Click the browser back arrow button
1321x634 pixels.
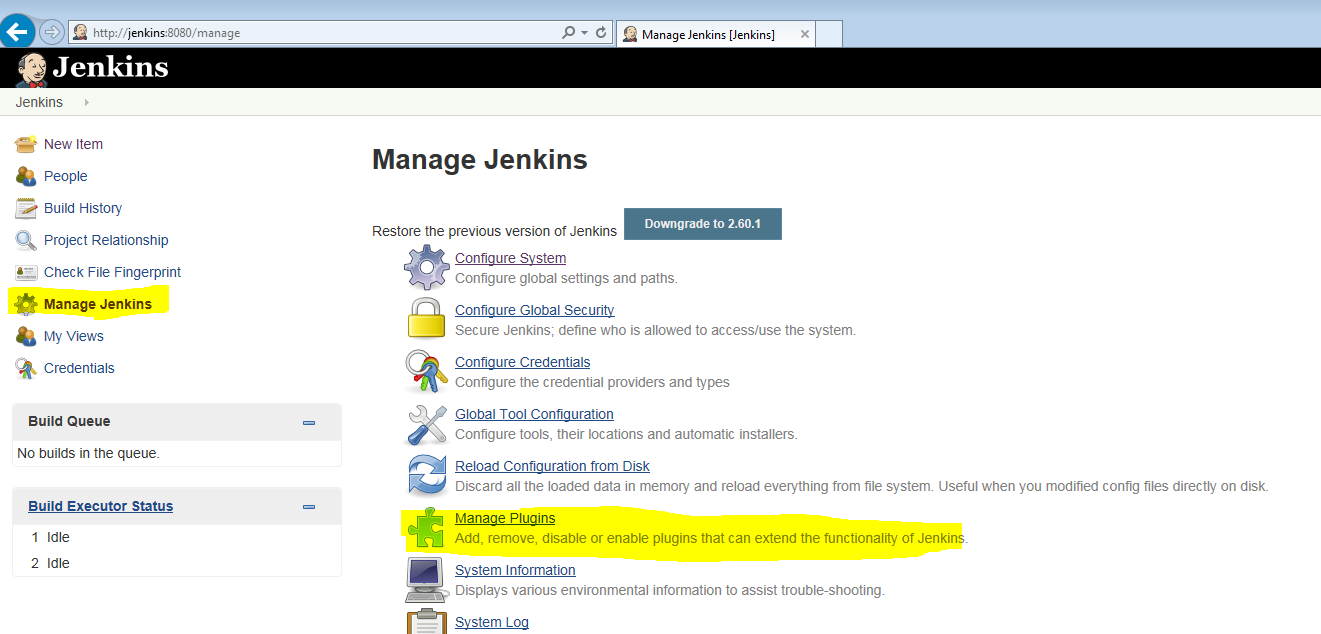[x=18, y=31]
